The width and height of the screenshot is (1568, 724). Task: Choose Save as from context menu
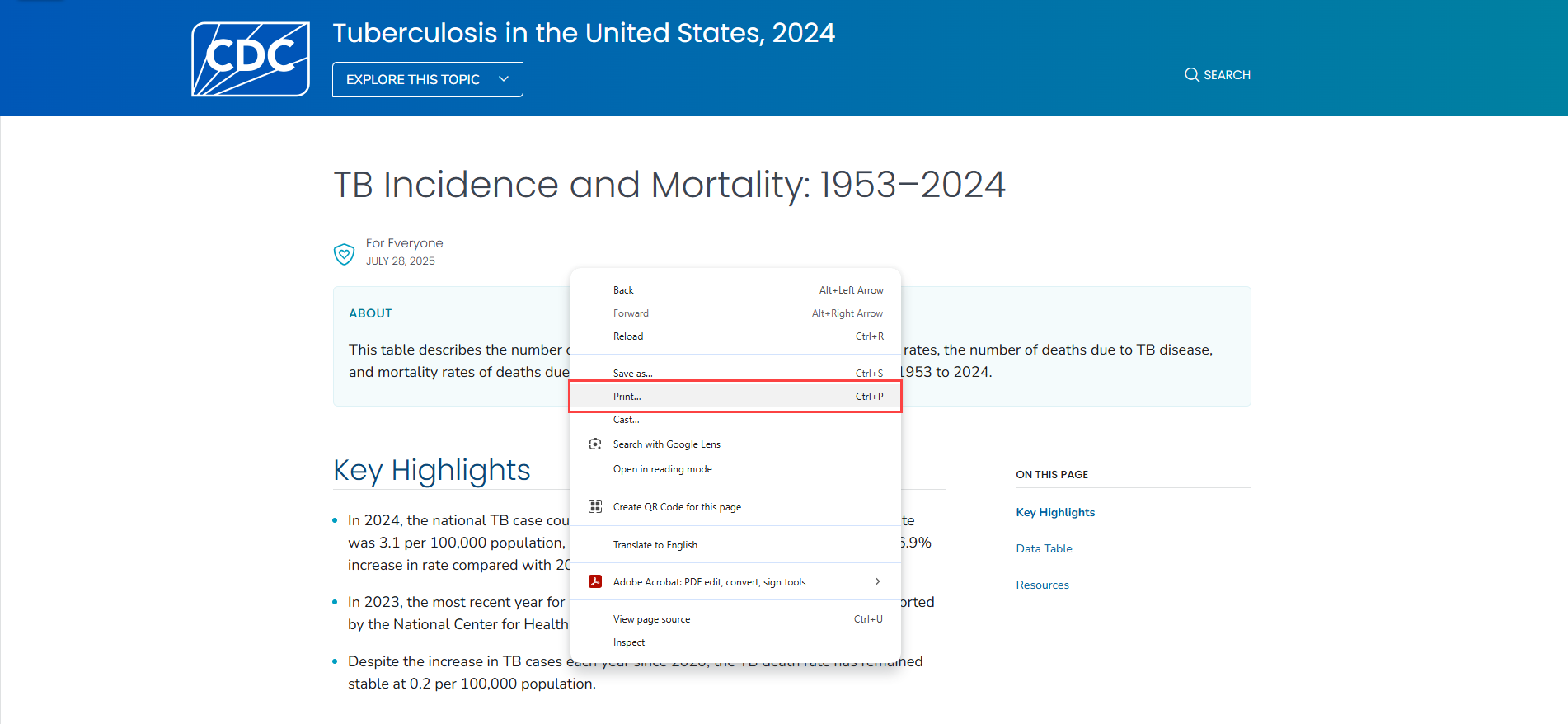tap(632, 374)
